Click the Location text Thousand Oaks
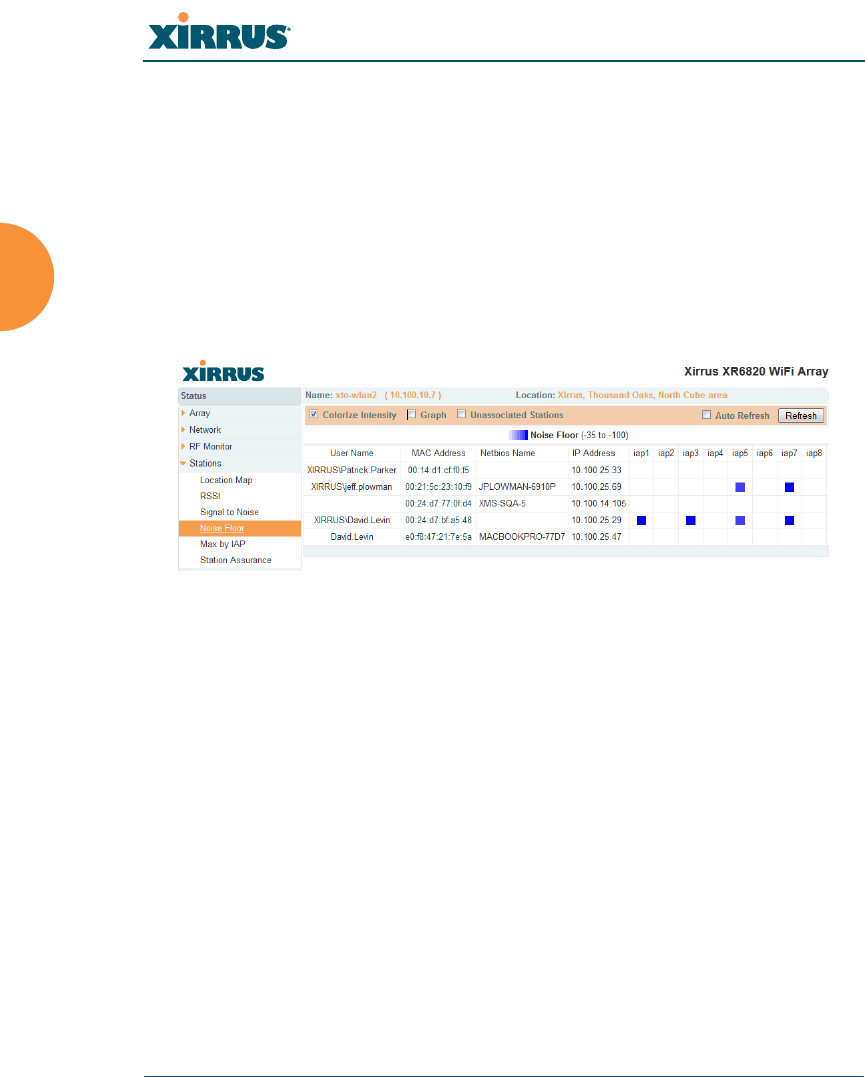865x1077 pixels. coord(620,395)
